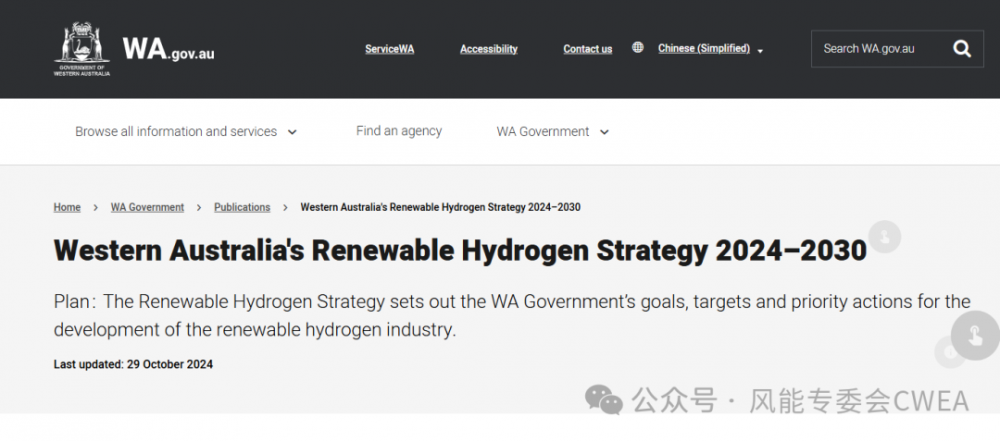The width and height of the screenshot is (1000, 441).
Task: Expand Browse all information and services
Action: [x=186, y=131]
